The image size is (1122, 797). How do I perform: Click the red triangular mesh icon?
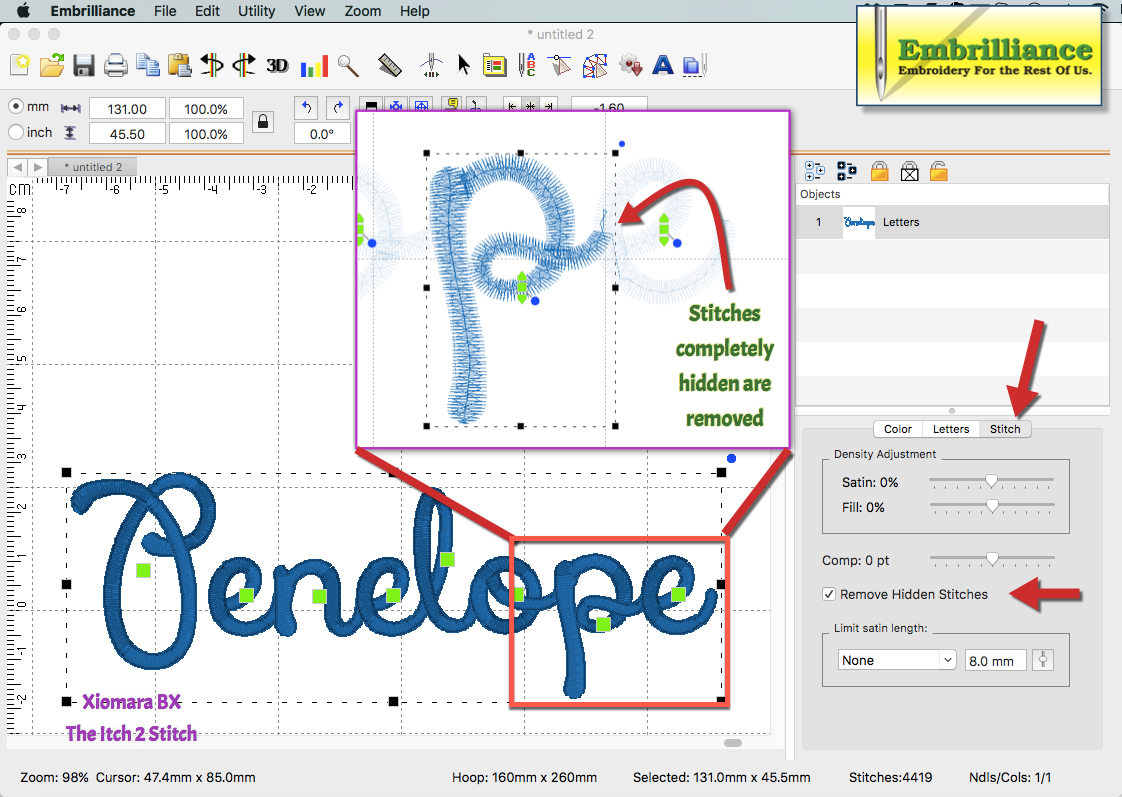click(595, 66)
